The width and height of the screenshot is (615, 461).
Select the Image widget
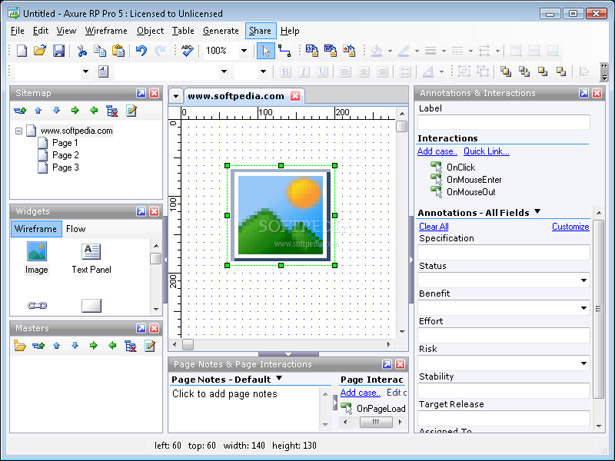point(36,258)
